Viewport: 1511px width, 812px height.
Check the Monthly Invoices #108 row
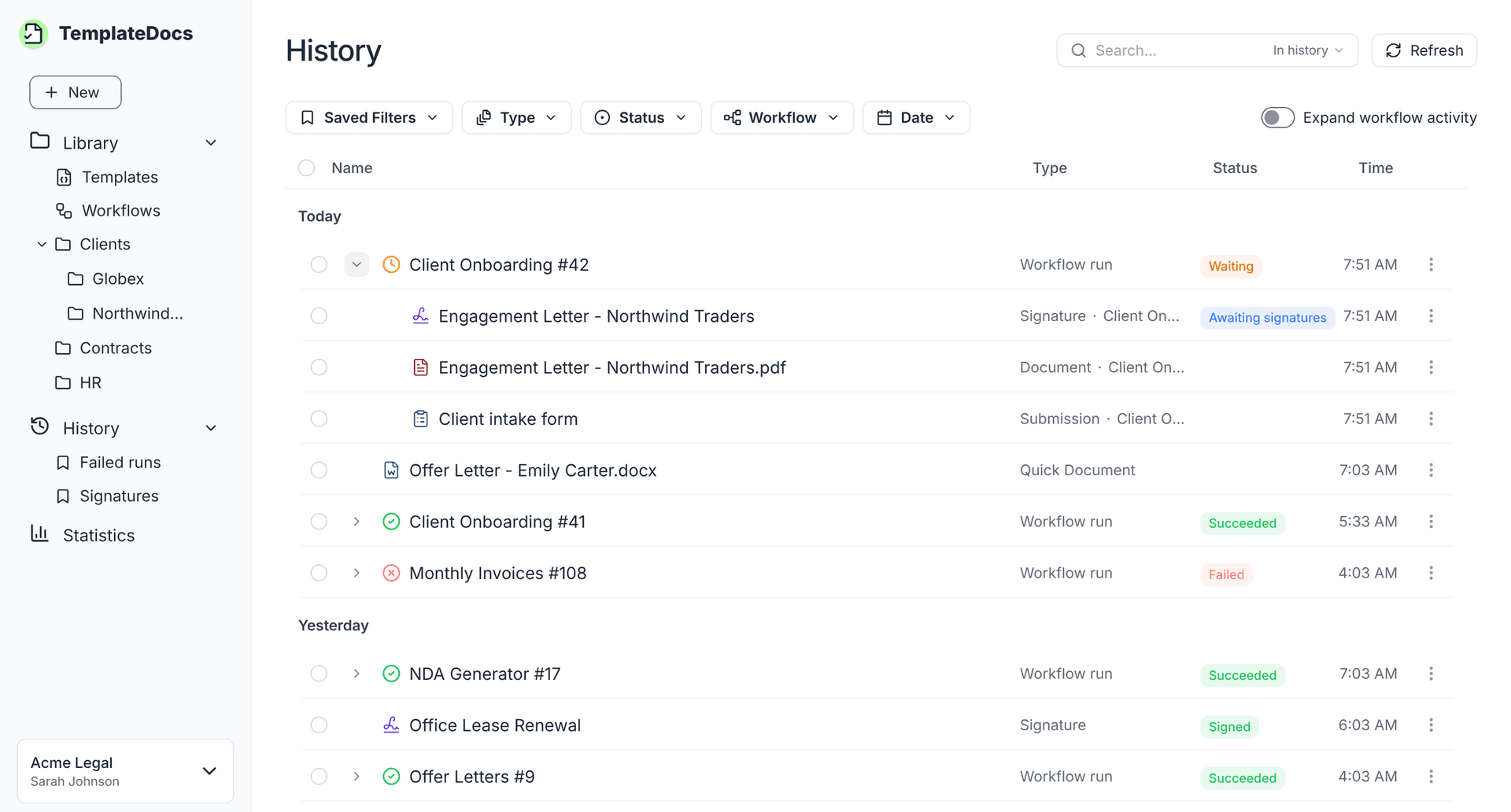point(319,573)
